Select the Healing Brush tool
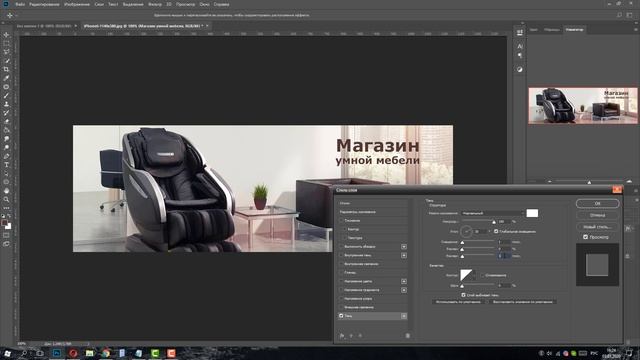 (6, 87)
